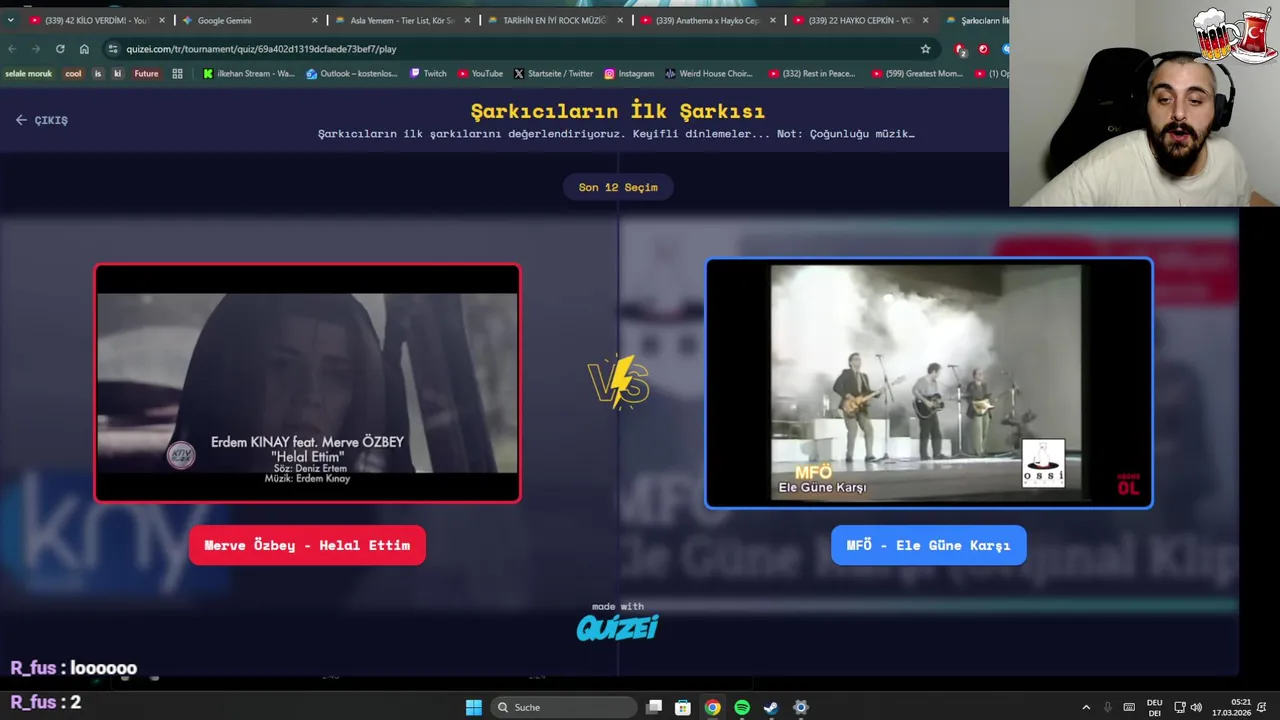Open the Twitch bookmark
Viewport: 1280px width, 720px height.
click(428, 73)
